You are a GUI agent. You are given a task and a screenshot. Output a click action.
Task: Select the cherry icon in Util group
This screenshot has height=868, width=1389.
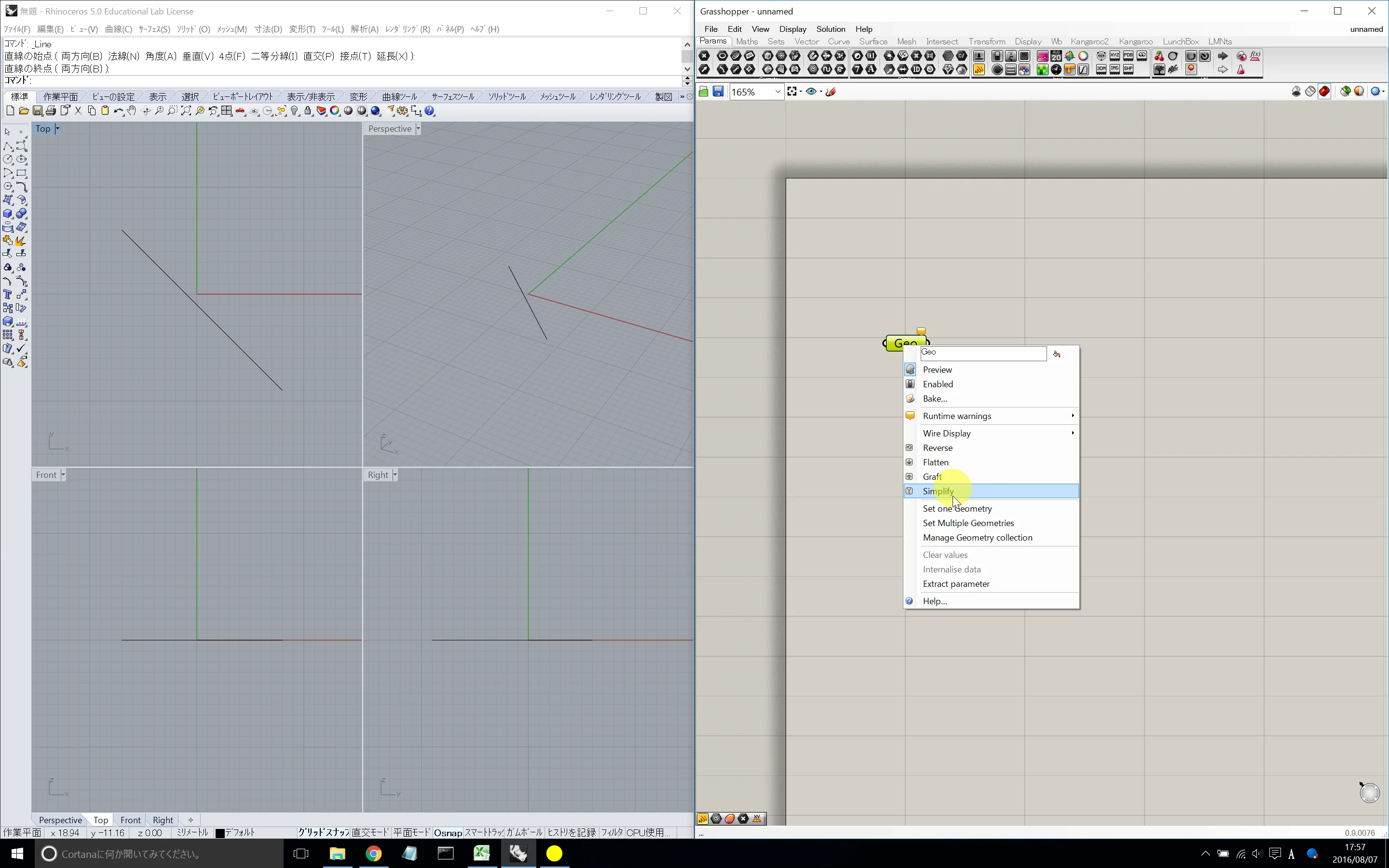click(x=1159, y=56)
